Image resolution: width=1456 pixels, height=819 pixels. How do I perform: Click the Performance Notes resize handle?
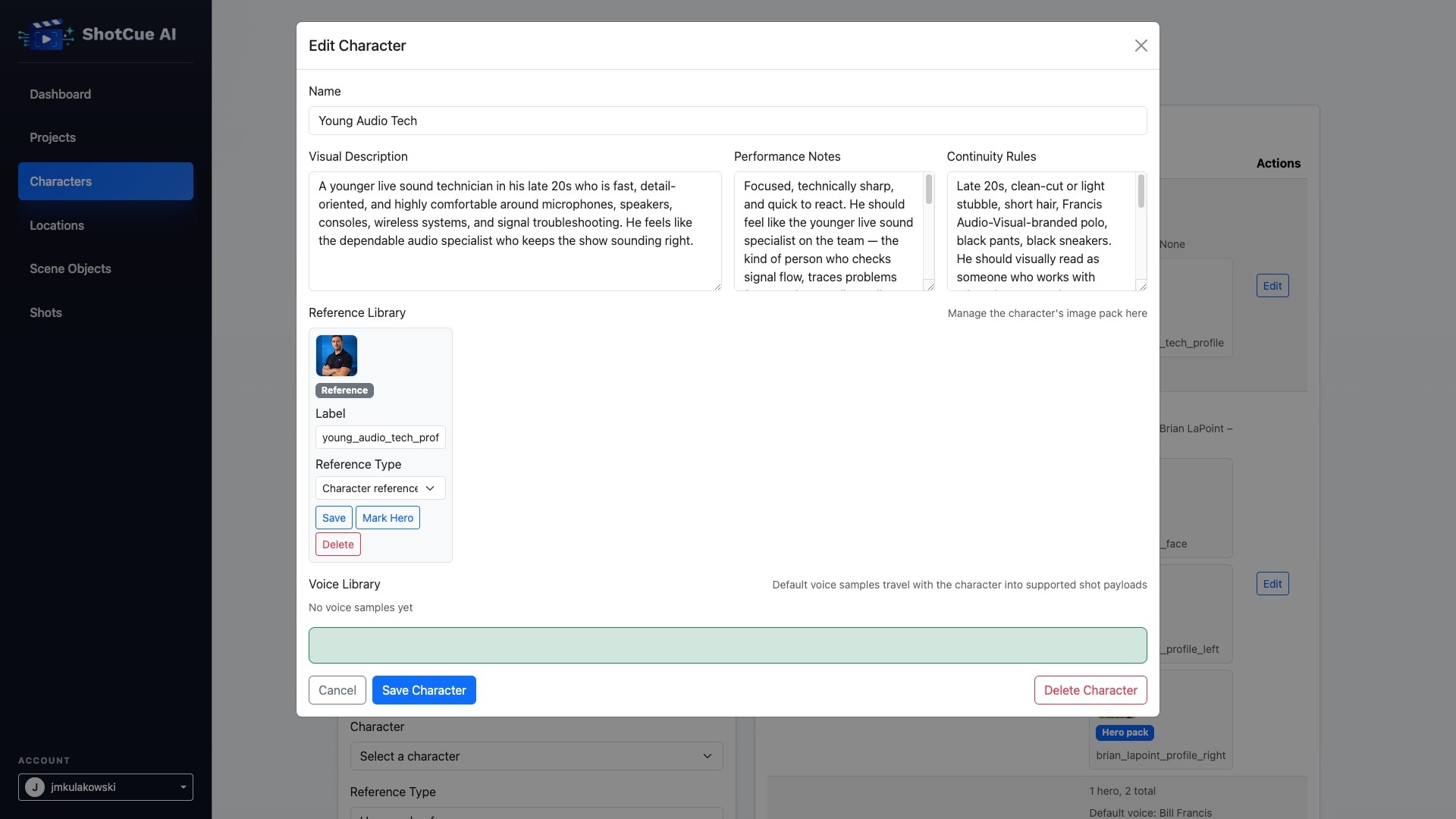click(930, 286)
